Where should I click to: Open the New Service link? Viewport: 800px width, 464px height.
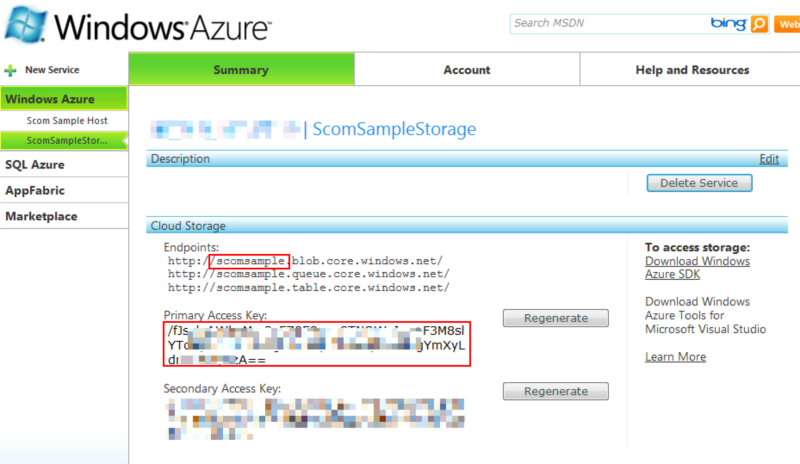pos(52,70)
